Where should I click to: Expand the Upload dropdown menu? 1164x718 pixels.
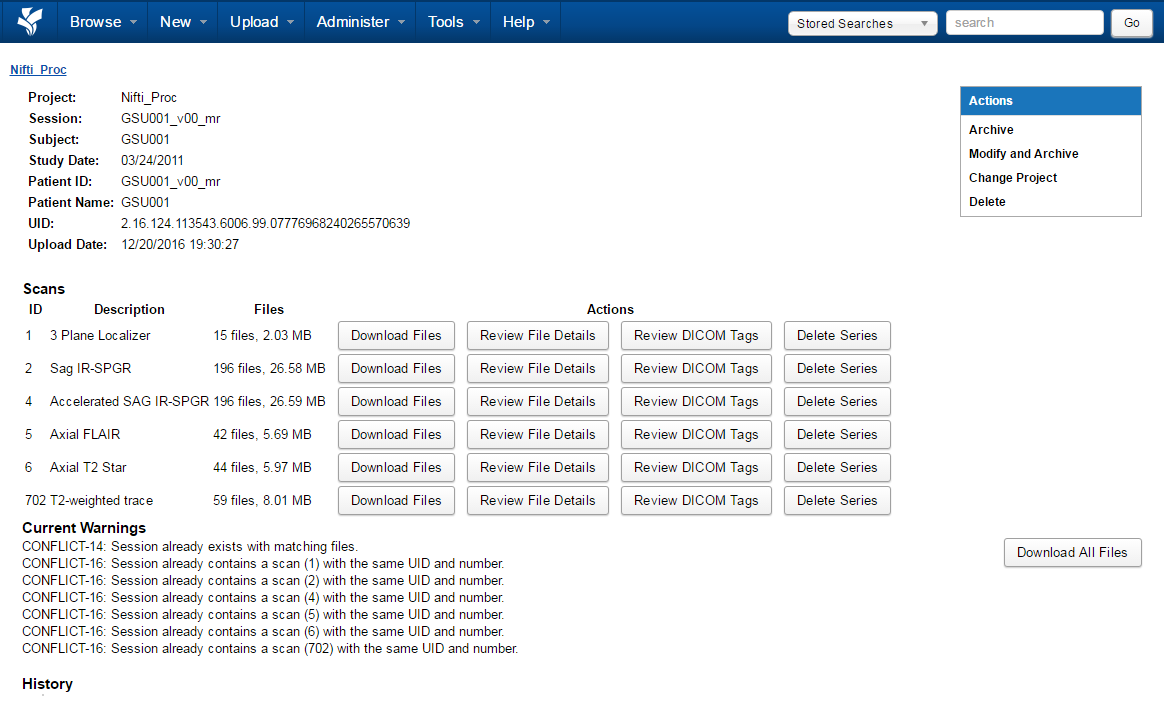coord(261,22)
